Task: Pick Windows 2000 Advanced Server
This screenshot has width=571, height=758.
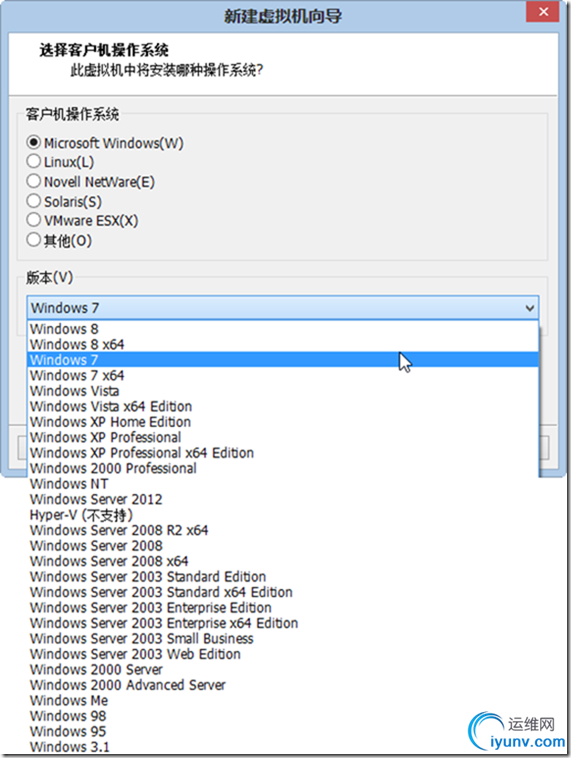Action: click(x=283, y=685)
